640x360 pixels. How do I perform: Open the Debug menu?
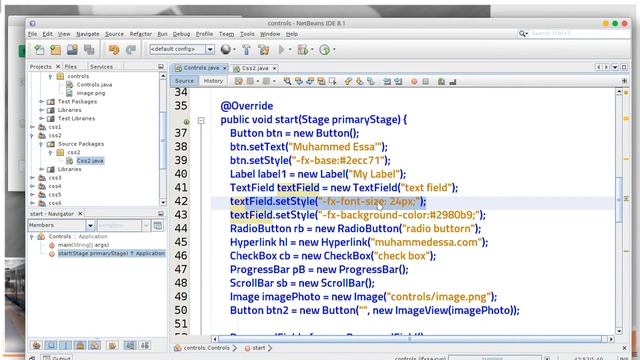coord(181,34)
